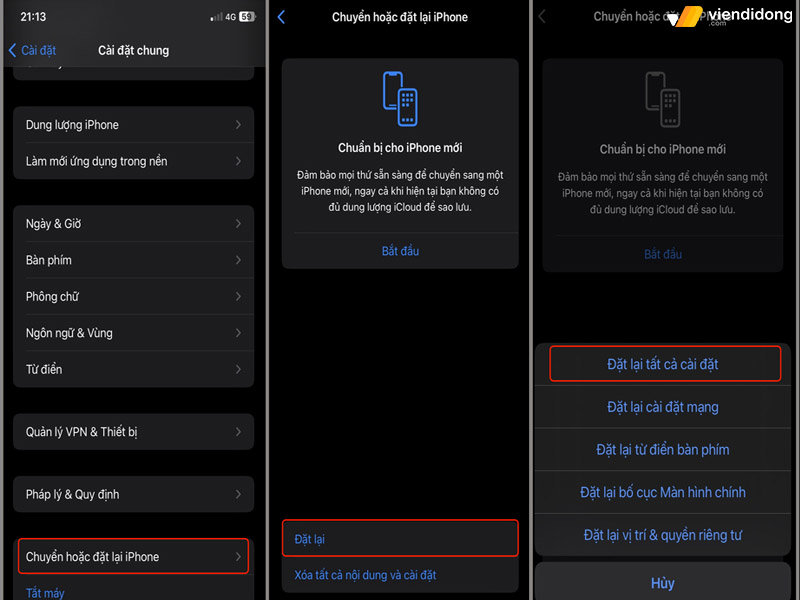The image size is (800, 600).
Task: Tap chevron on Làm mới ứng dụng row
Action: tap(238, 161)
